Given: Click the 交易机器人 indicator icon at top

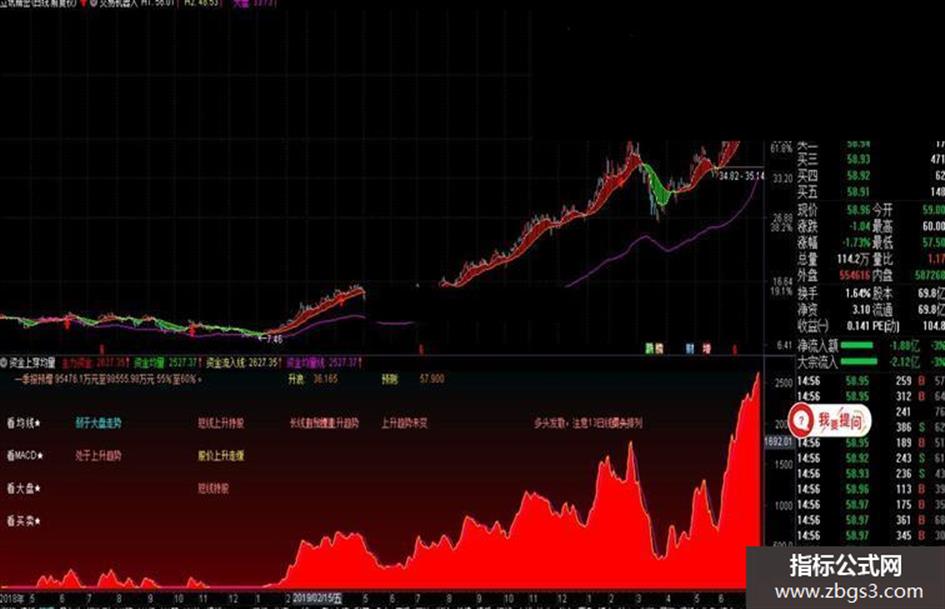Looking at the screenshot, I should coord(94,3).
